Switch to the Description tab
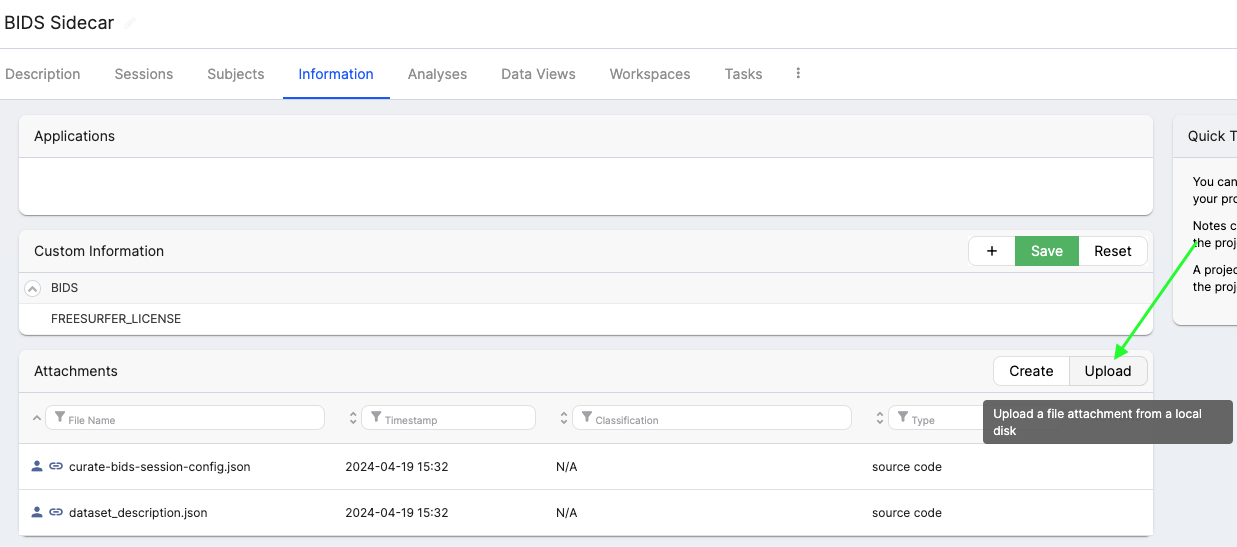 pos(43,74)
